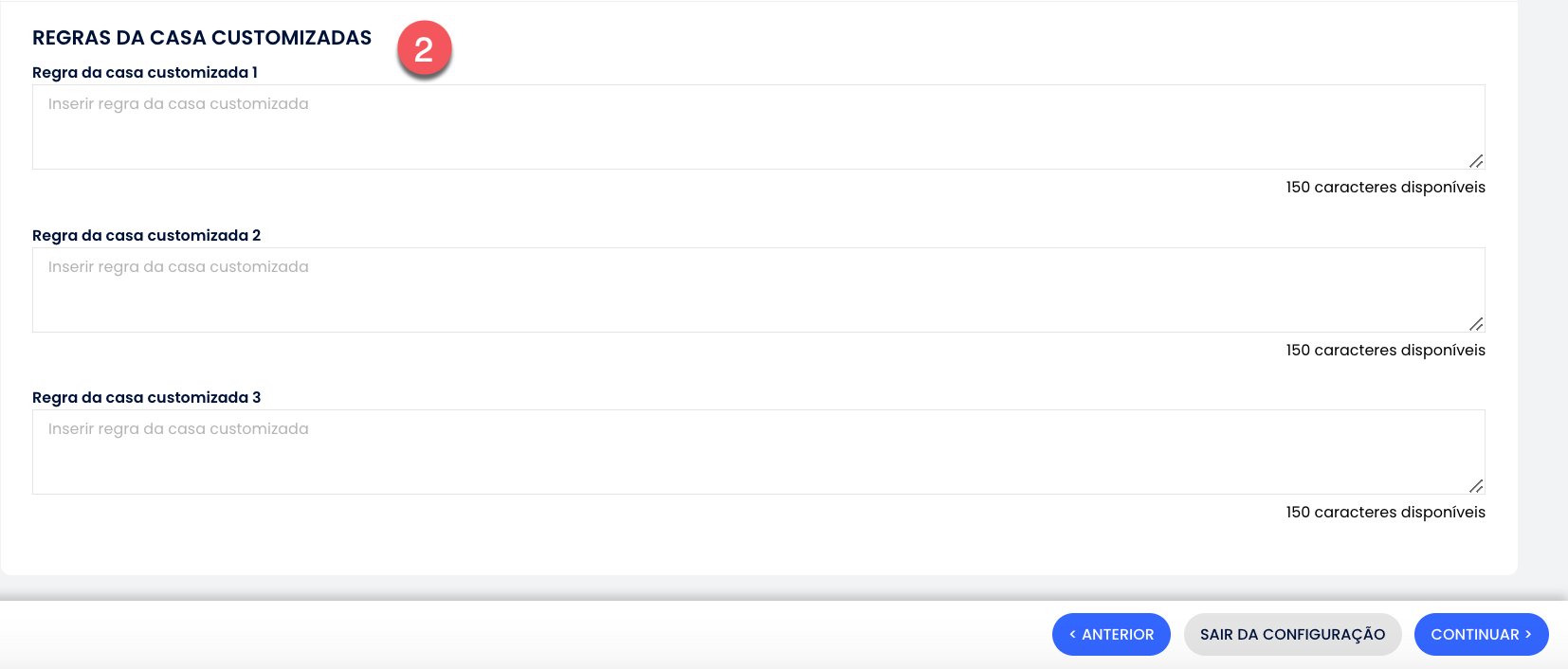Click the placeholder text in the first rule box
Viewport: 1568px width, 669px height.
coord(178,104)
